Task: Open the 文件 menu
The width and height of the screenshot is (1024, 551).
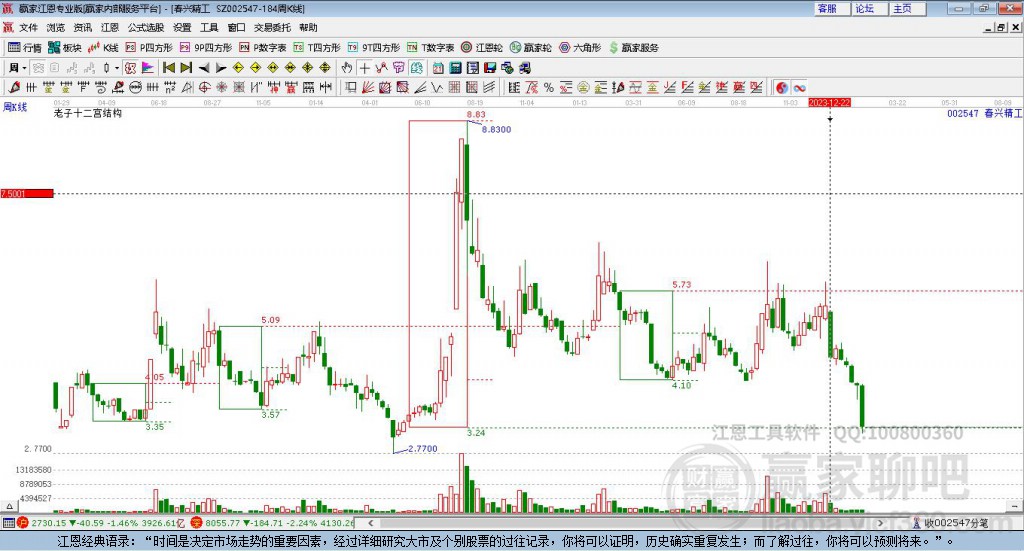Action: pos(29,27)
